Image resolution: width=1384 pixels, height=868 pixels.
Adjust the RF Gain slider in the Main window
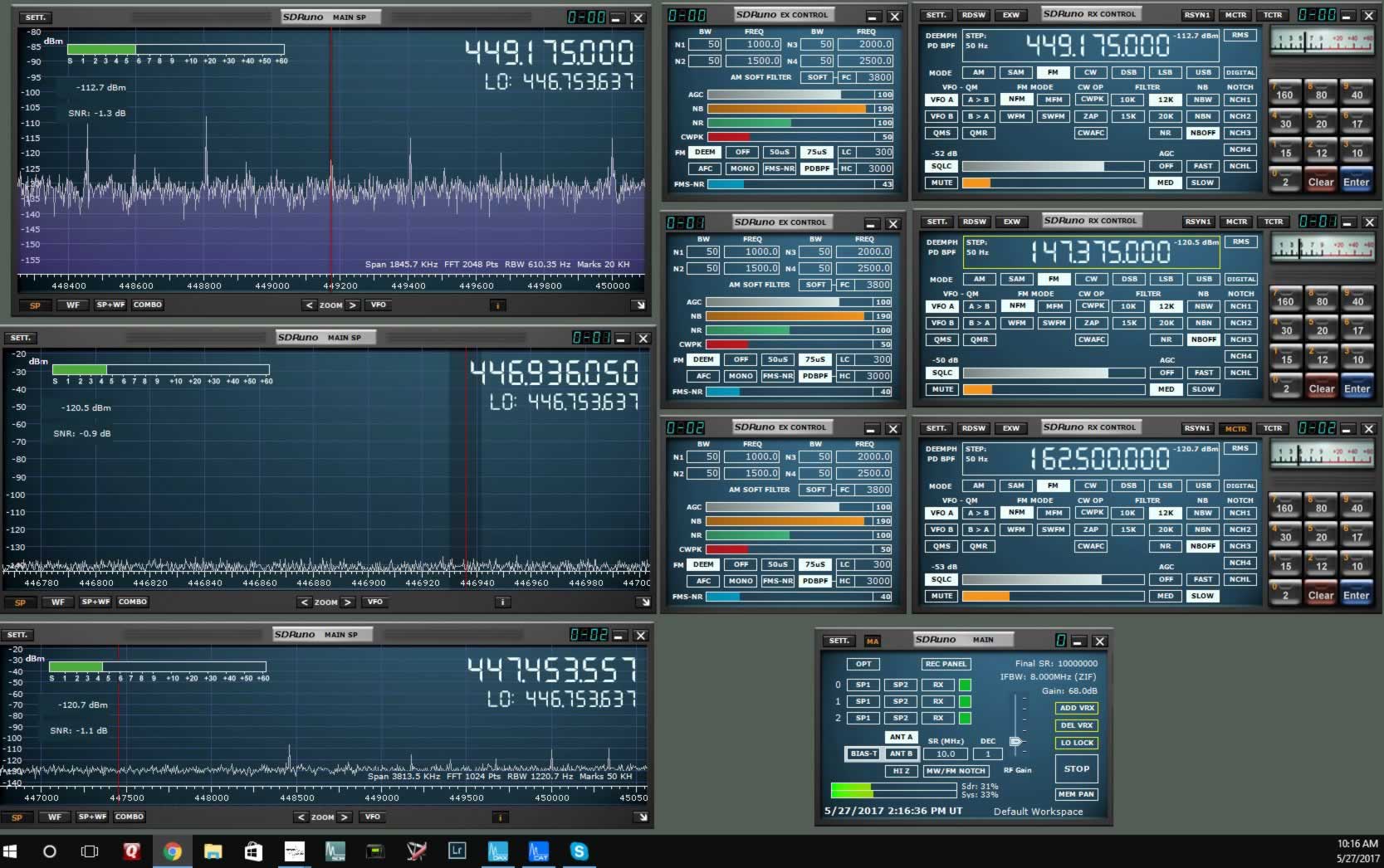(x=1016, y=741)
